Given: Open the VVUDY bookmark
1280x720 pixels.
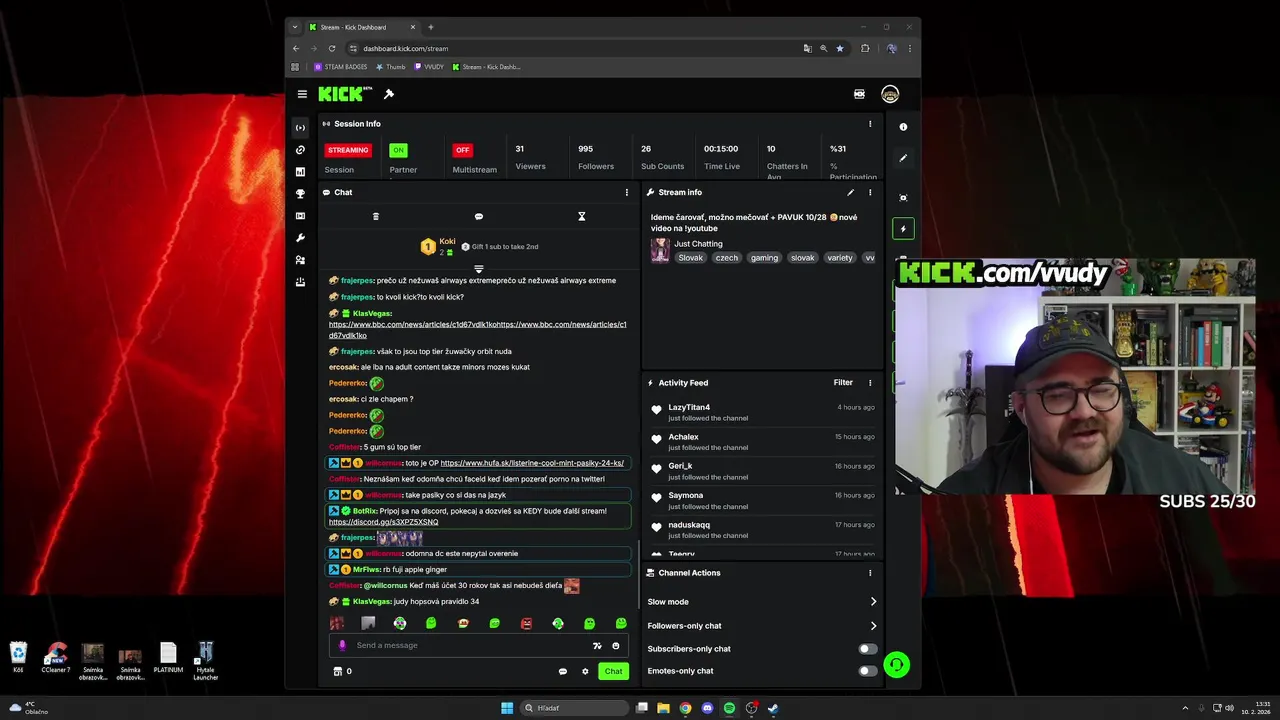Looking at the screenshot, I should [x=429, y=67].
